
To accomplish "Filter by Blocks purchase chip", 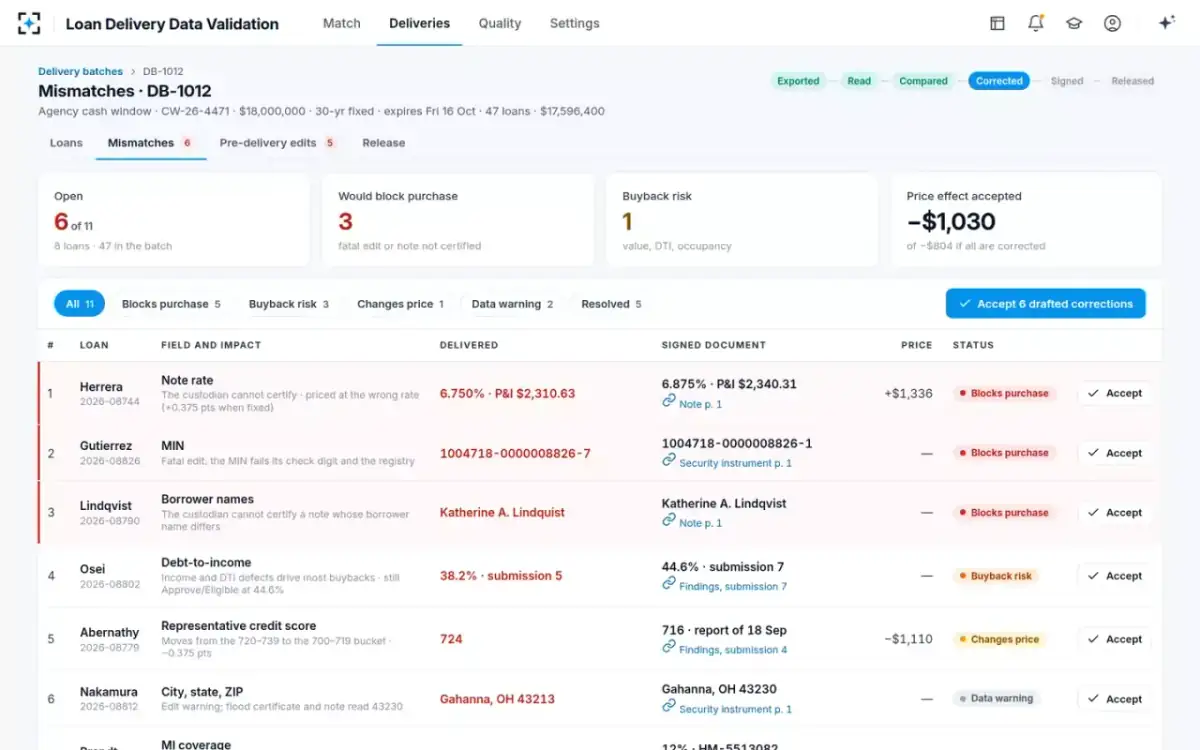I will pyautogui.click(x=171, y=304).
